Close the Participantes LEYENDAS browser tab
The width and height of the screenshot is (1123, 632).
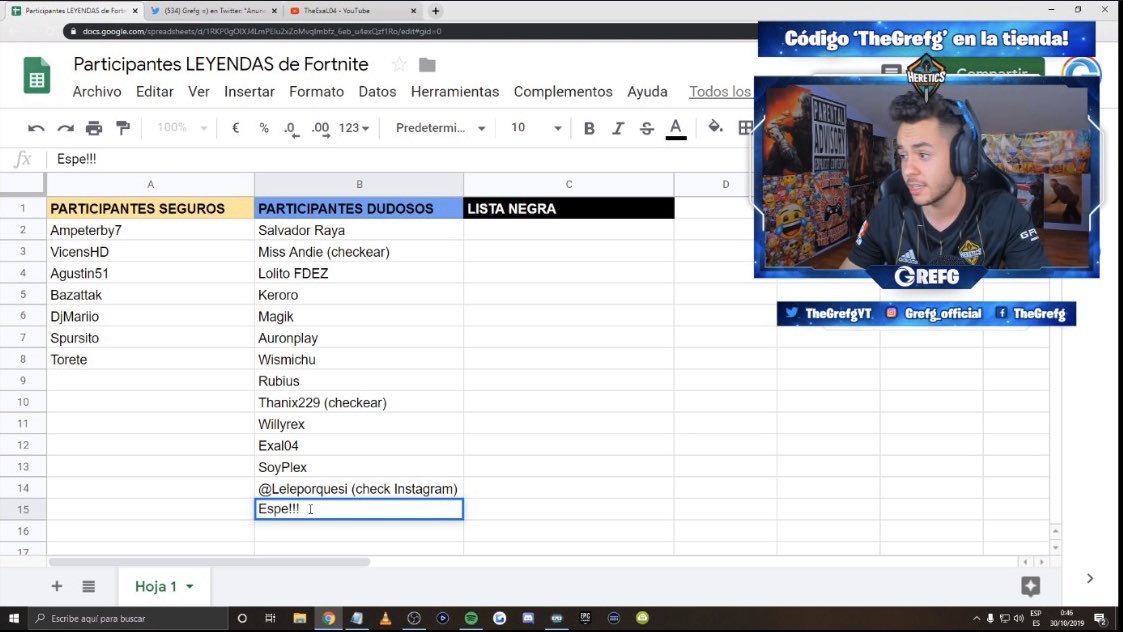click(x=135, y=11)
